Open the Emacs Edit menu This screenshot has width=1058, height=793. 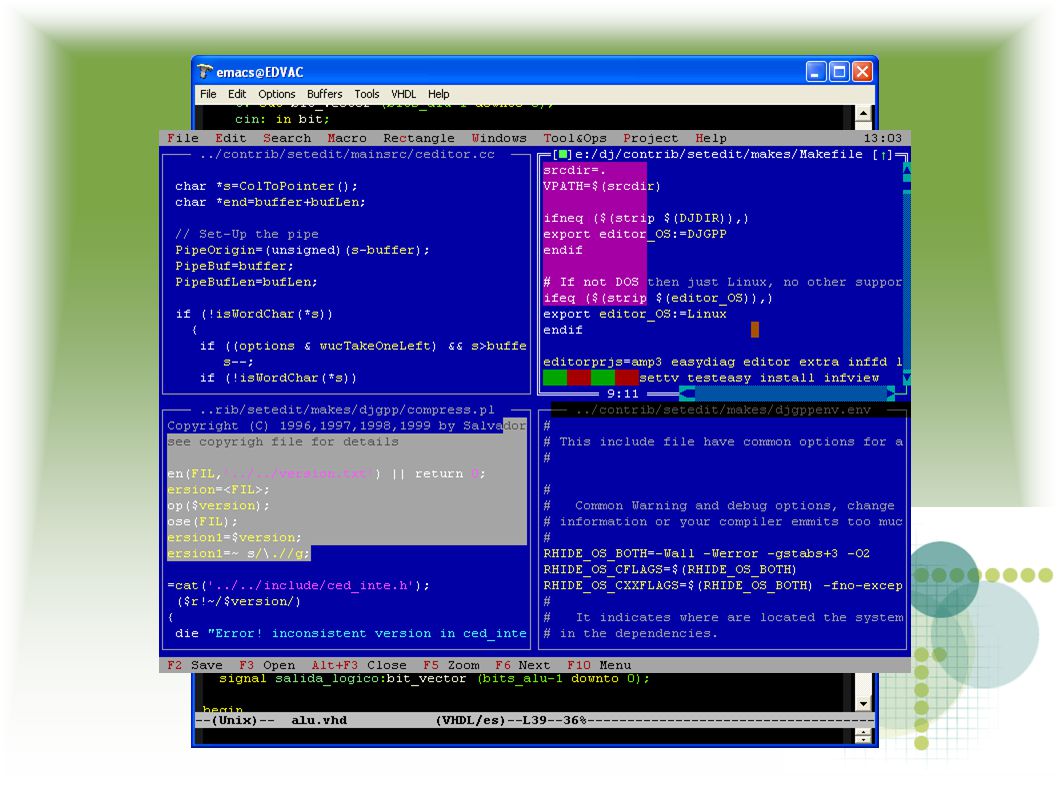[237, 94]
